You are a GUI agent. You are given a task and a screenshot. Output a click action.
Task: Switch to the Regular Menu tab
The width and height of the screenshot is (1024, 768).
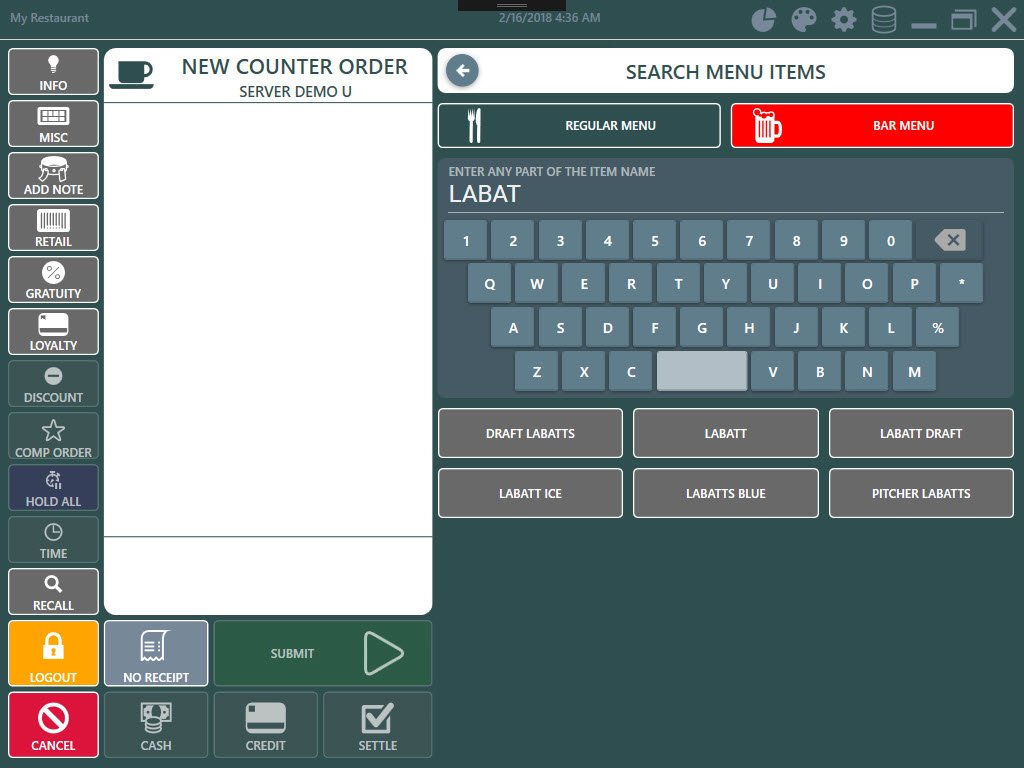579,126
